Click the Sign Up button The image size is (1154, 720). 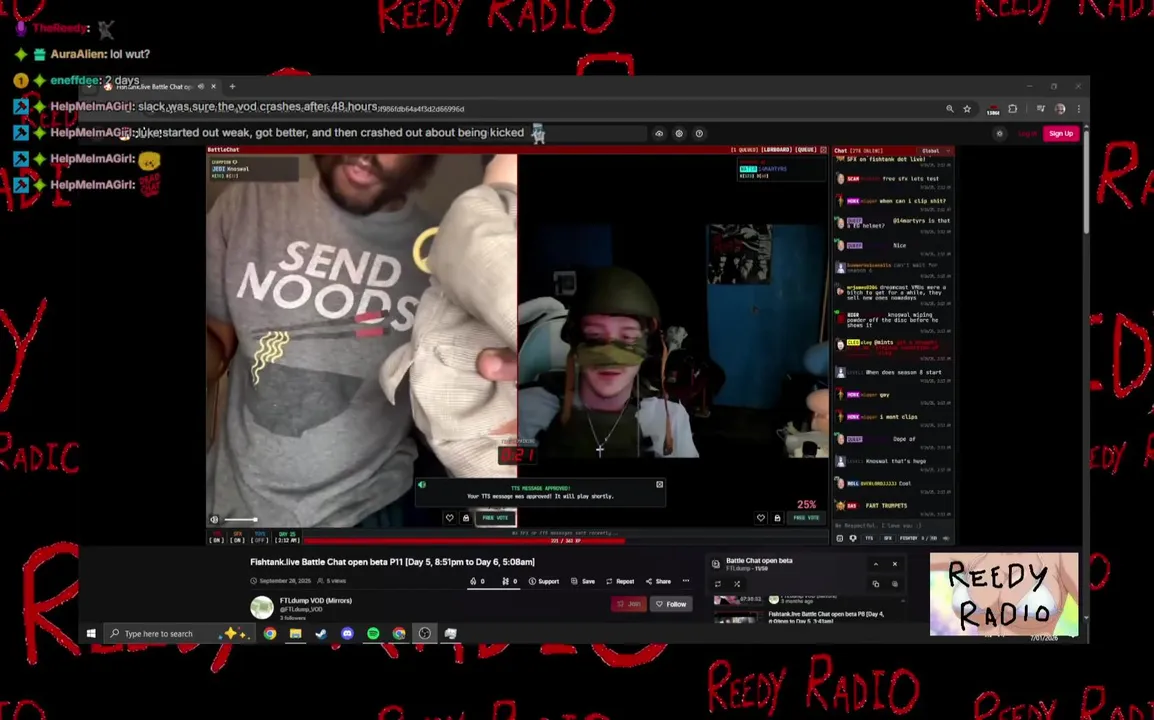click(x=1061, y=133)
